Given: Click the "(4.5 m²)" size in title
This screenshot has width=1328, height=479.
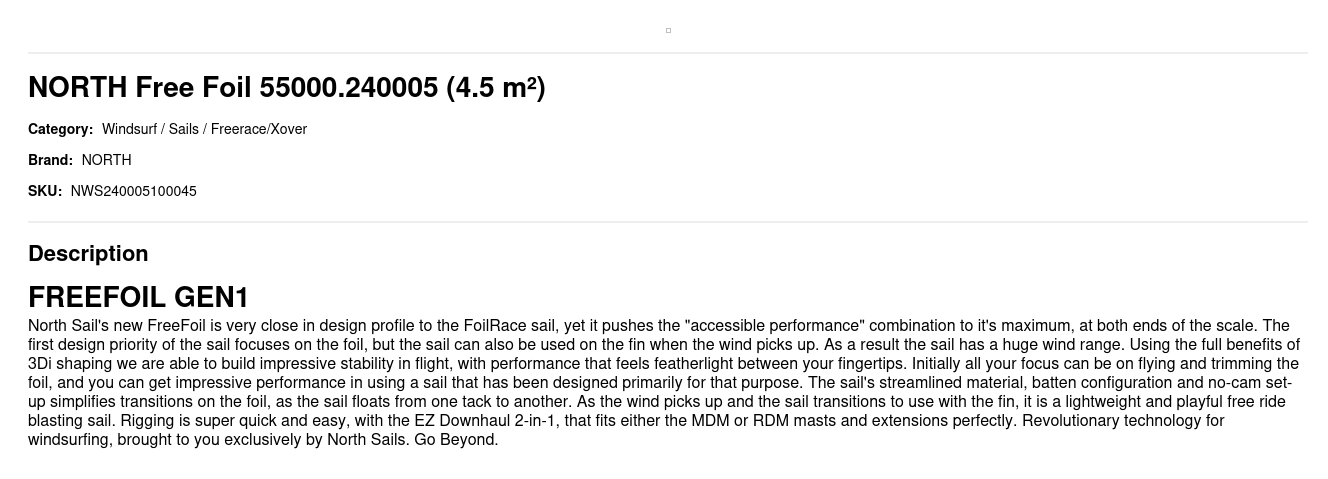Looking at the screenshot, I should [495, 88].
